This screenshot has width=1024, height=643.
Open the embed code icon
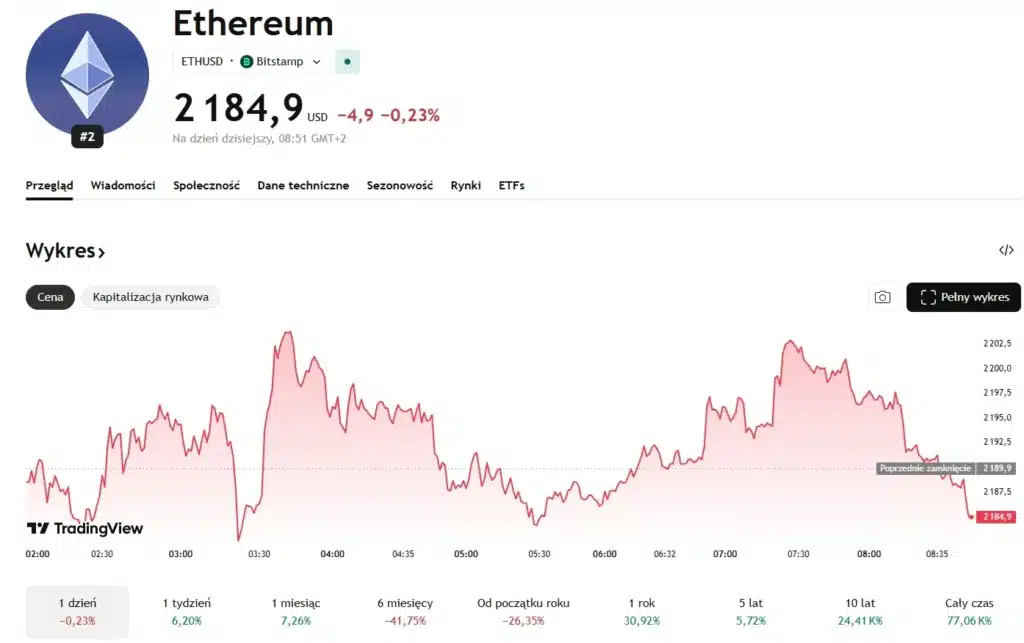pos(1006,250)
